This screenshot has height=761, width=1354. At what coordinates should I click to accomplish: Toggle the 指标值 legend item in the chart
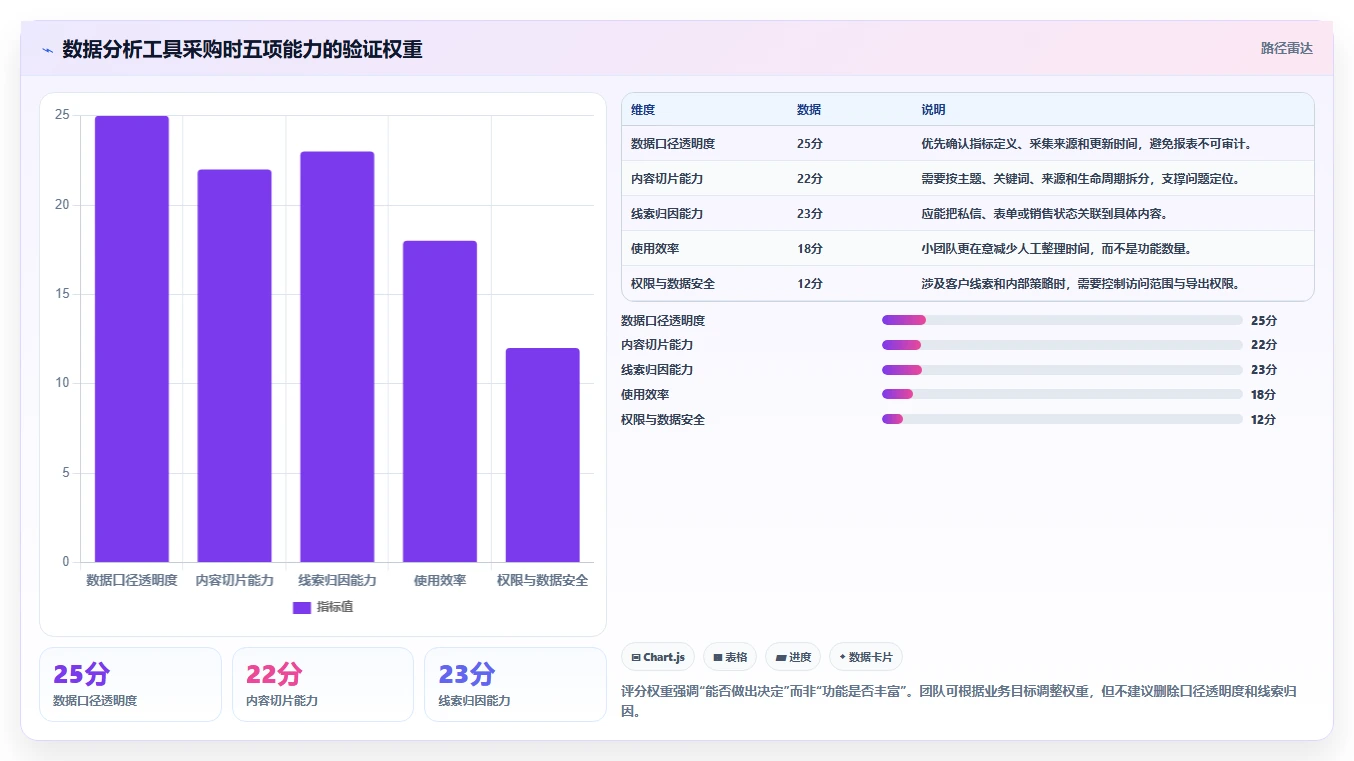[323, 607]
